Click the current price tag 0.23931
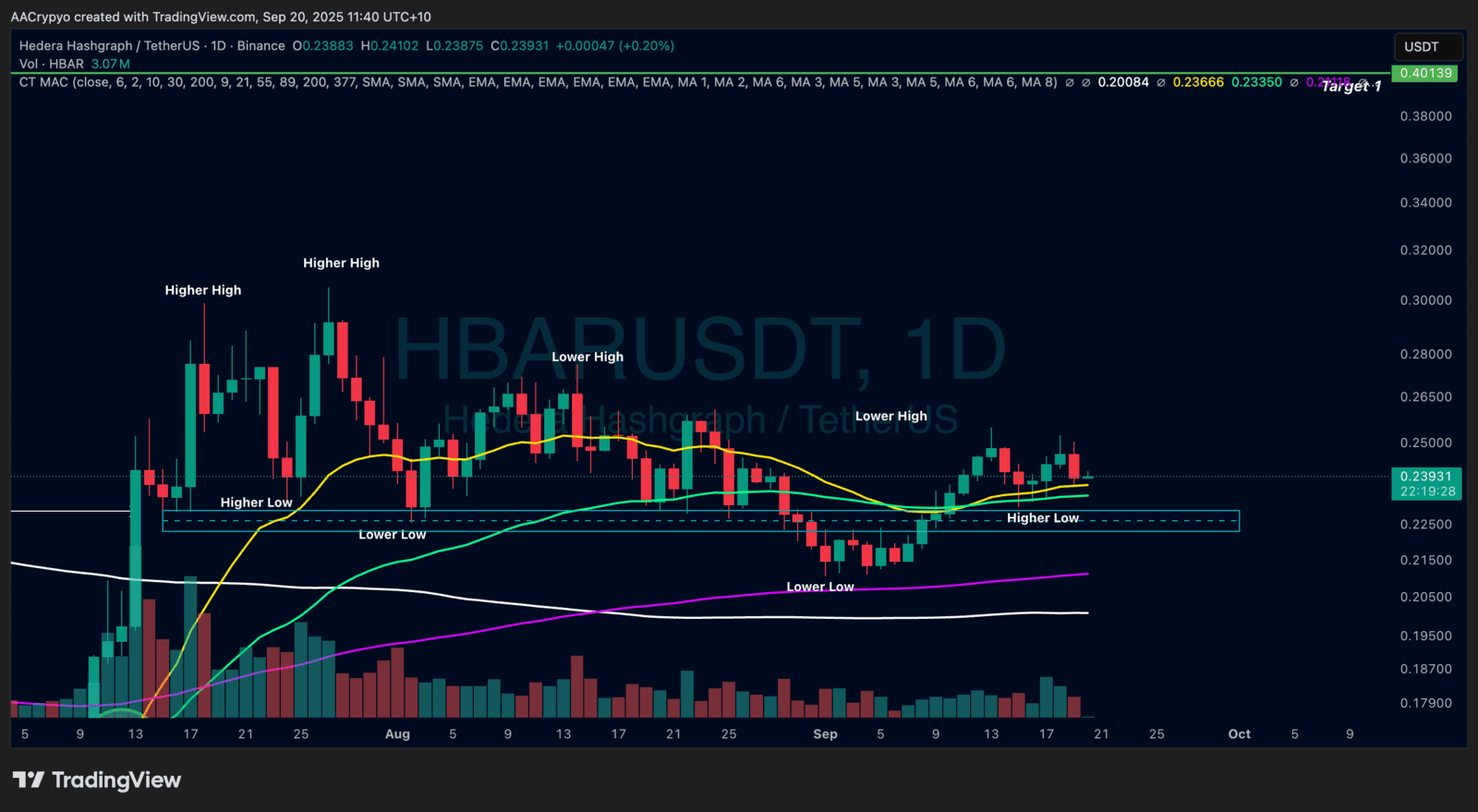This screenshot has width=1478, height=812. [1425, 477]
